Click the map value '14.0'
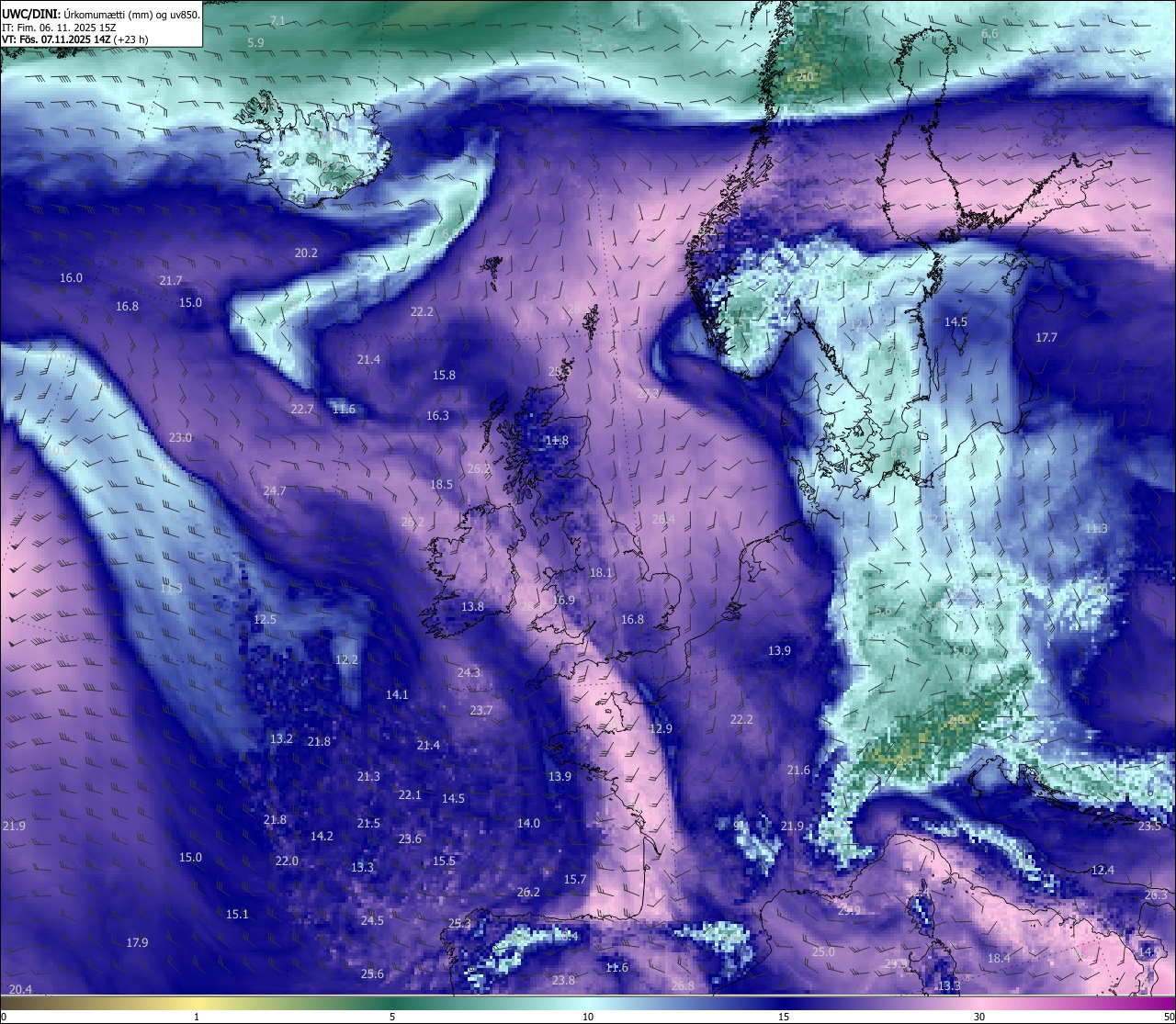Viewport: 1176px width, 1024px height. 528,823
